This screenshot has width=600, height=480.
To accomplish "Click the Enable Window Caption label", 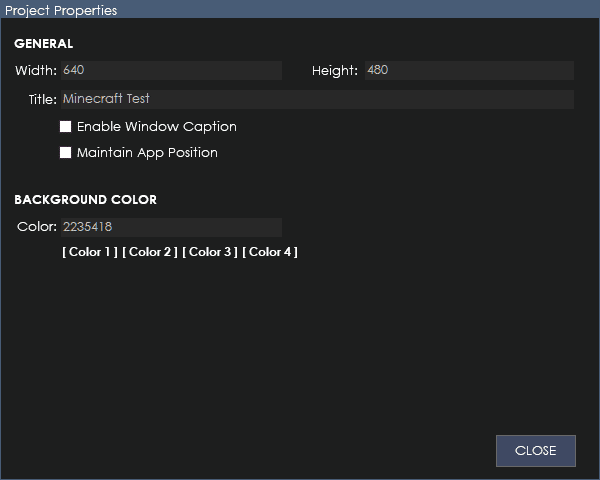I will (157, 127).
